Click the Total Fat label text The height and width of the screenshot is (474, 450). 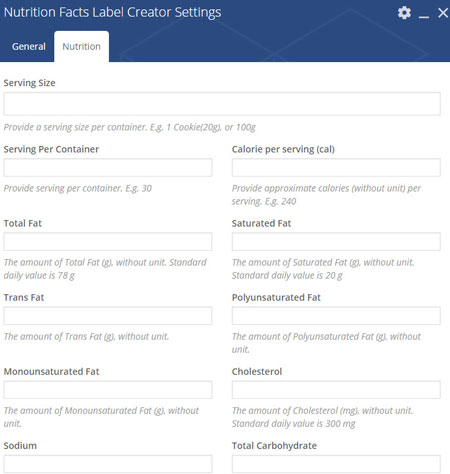click(23, 223)
